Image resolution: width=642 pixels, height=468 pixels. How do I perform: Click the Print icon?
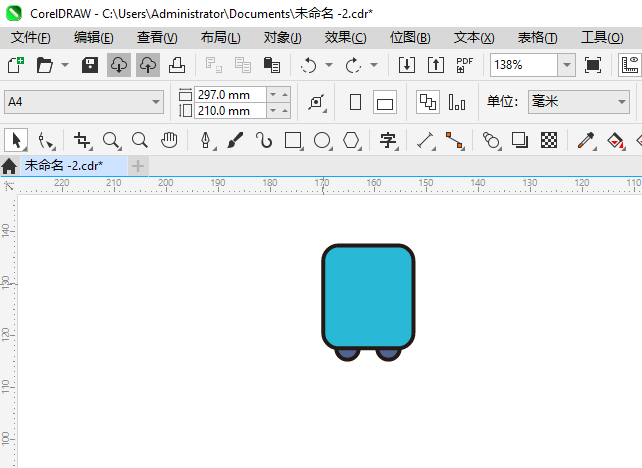(176, 65)
